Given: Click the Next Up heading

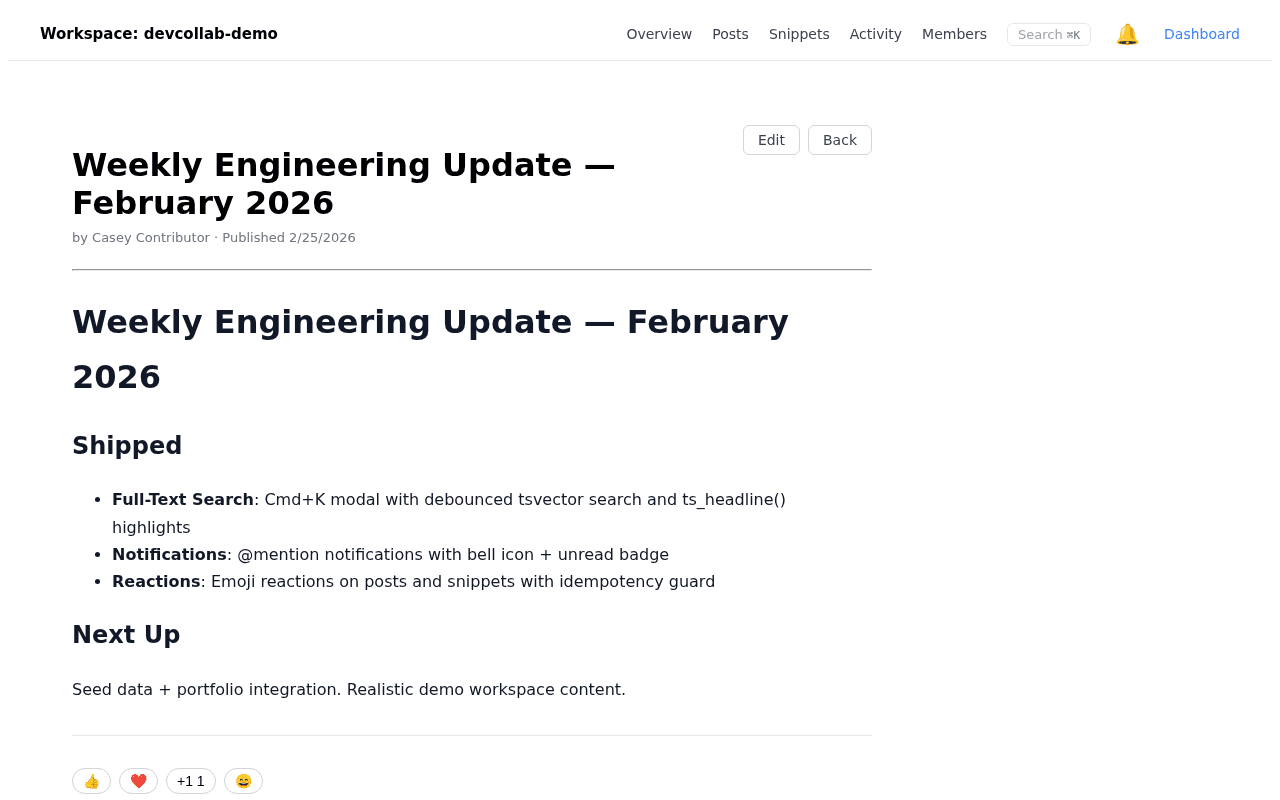Looking at the screenshot, I should coord(126,635).
